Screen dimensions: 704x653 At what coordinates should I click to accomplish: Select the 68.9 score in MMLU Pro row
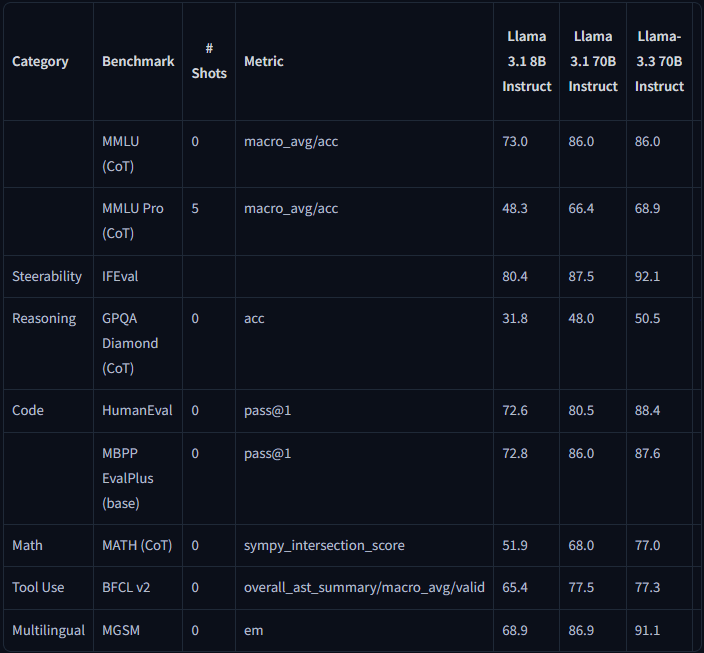coord(647,208)
